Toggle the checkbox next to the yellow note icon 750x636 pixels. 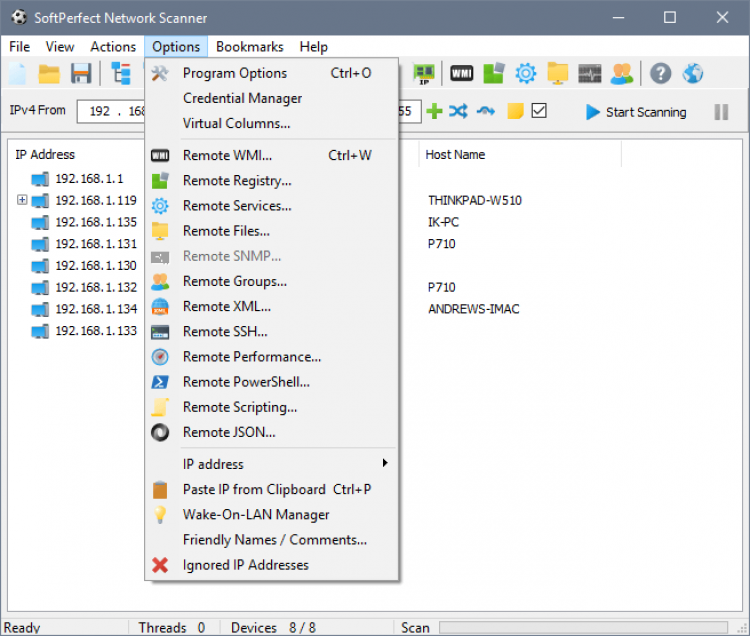tap(539, 111)
